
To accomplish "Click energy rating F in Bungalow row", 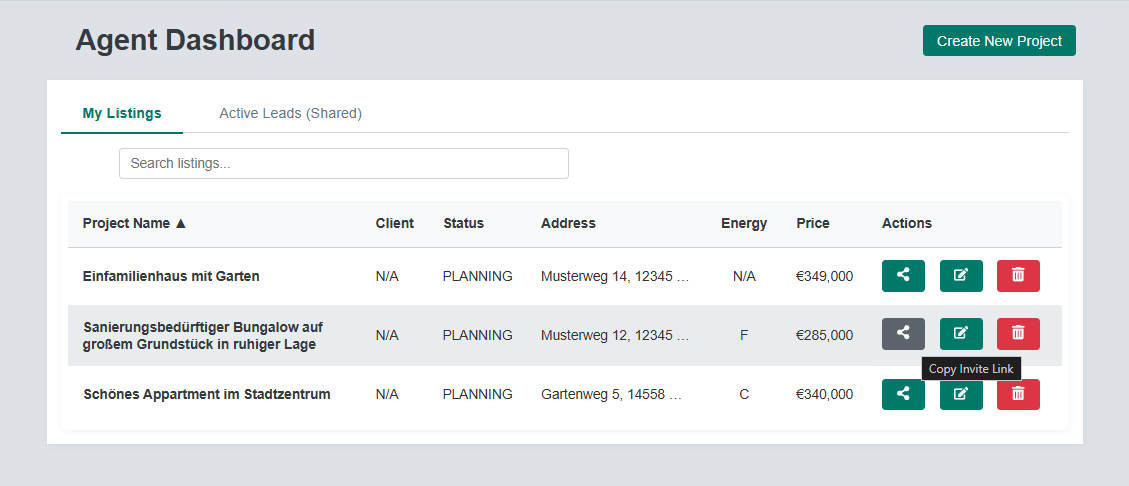I will [x=744, y=335].
